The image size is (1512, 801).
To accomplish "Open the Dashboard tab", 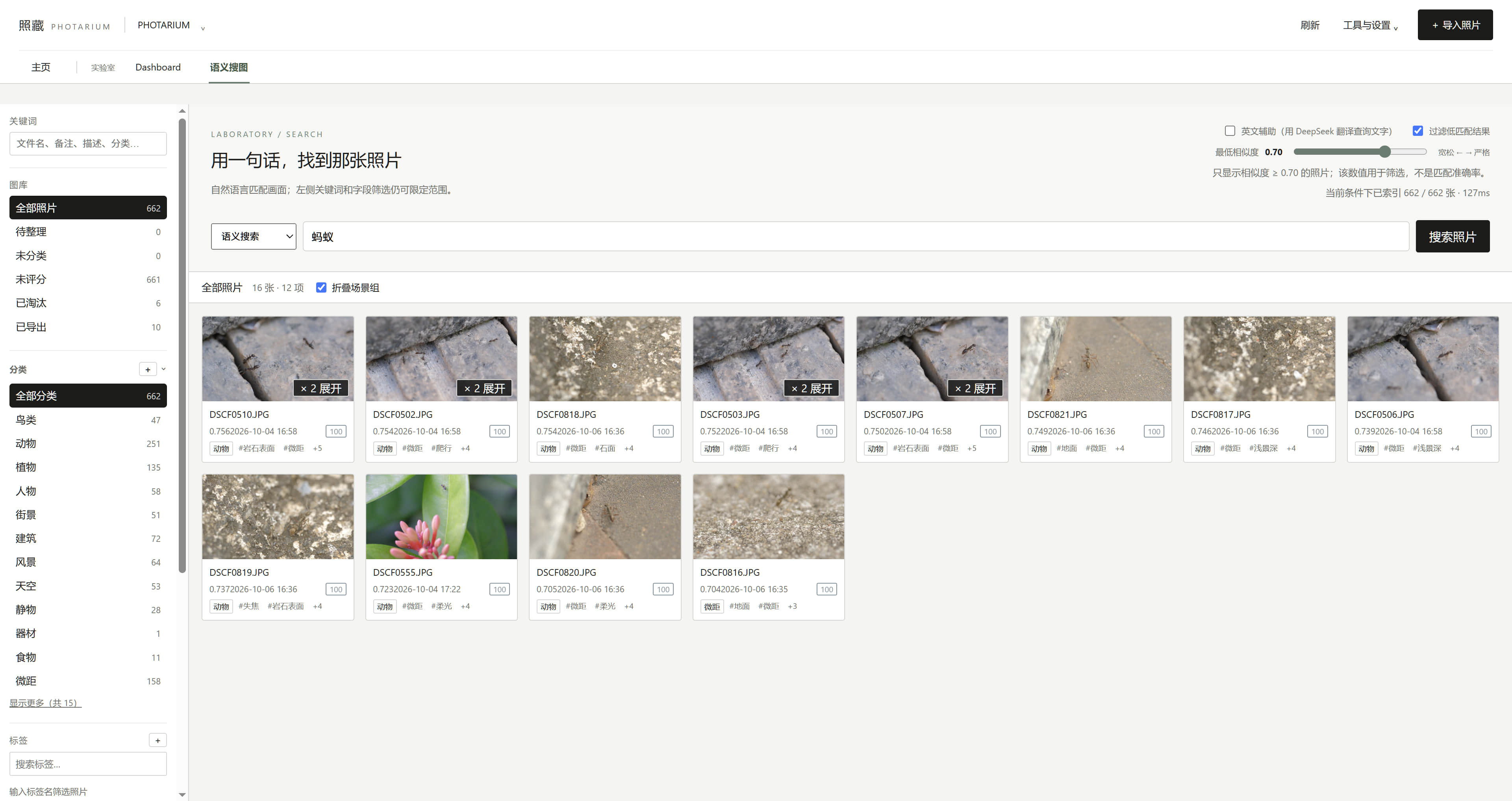I will [x=158, y=67].
